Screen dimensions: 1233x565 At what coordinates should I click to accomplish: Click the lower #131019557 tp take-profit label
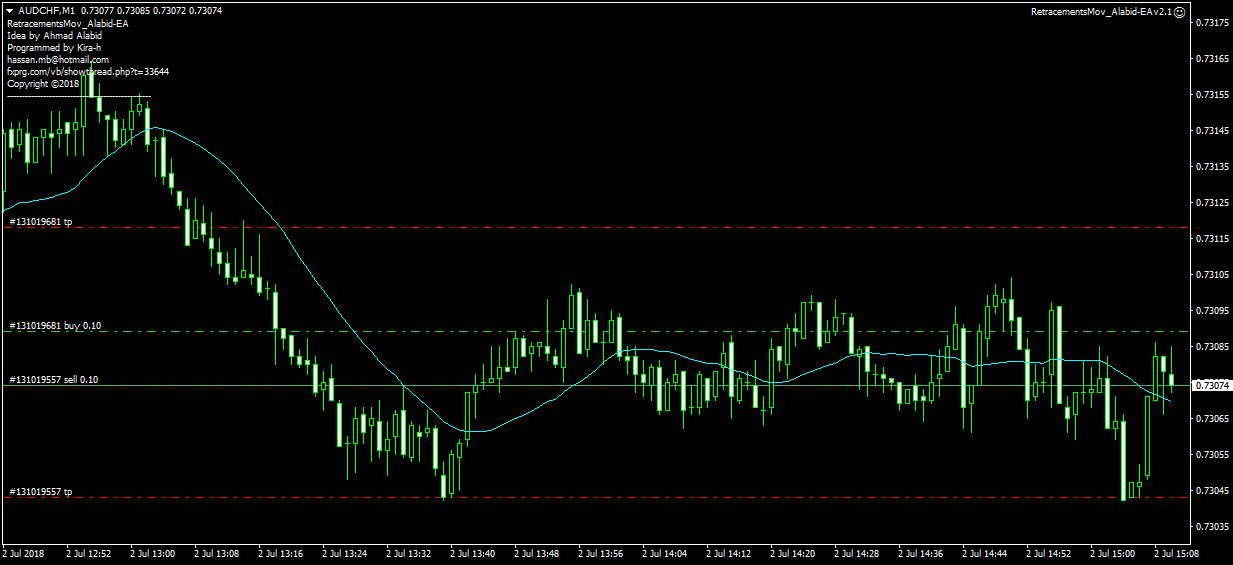(x=40, y=492)
